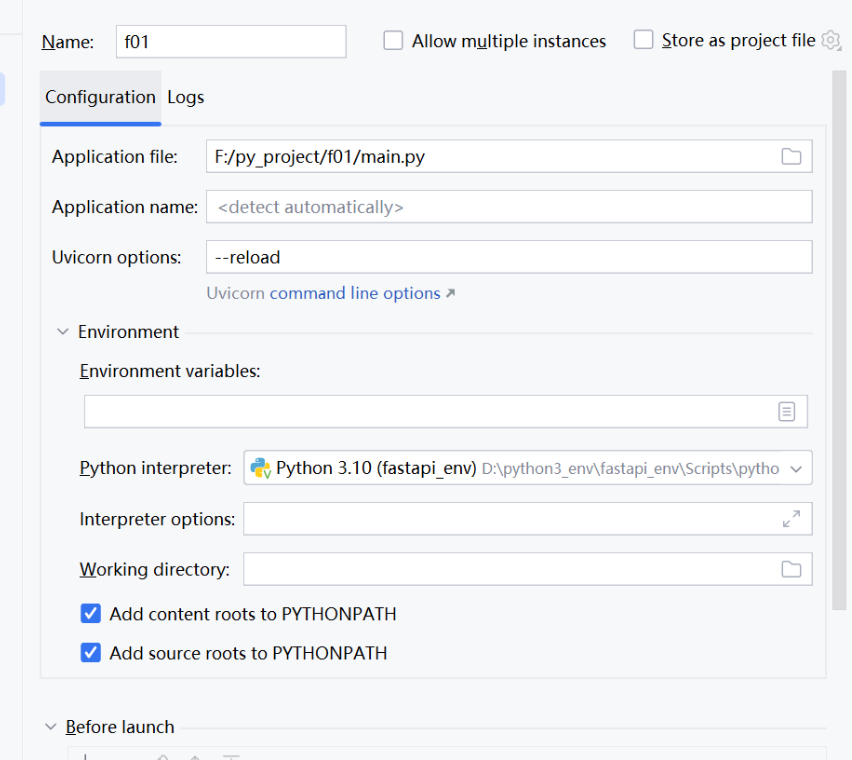Click the gear icon next to Store as project file
Image resolution: width=852 pixels, height=760 pixels.
831,41
